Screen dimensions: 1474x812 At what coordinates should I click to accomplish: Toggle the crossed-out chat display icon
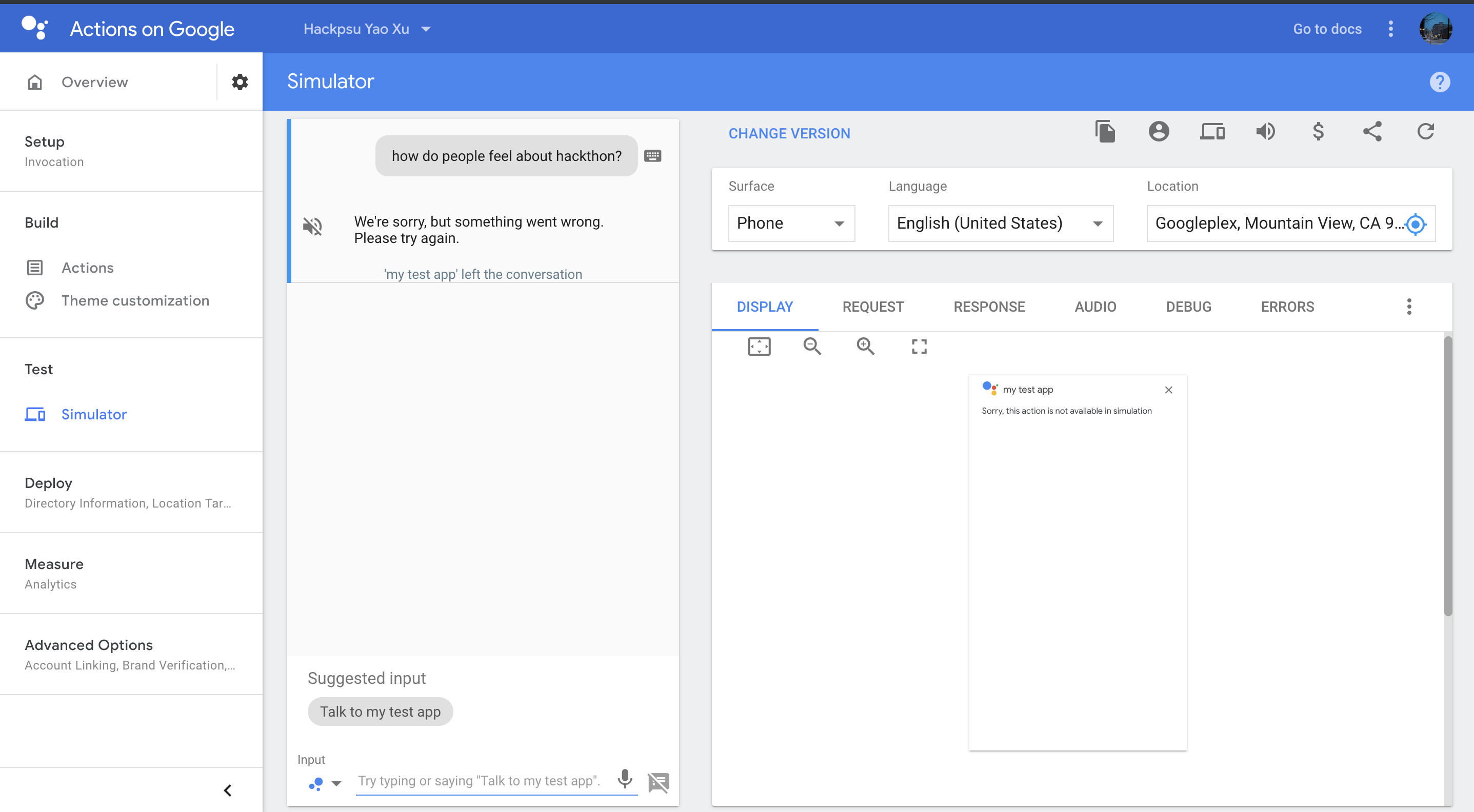[659, 782]
